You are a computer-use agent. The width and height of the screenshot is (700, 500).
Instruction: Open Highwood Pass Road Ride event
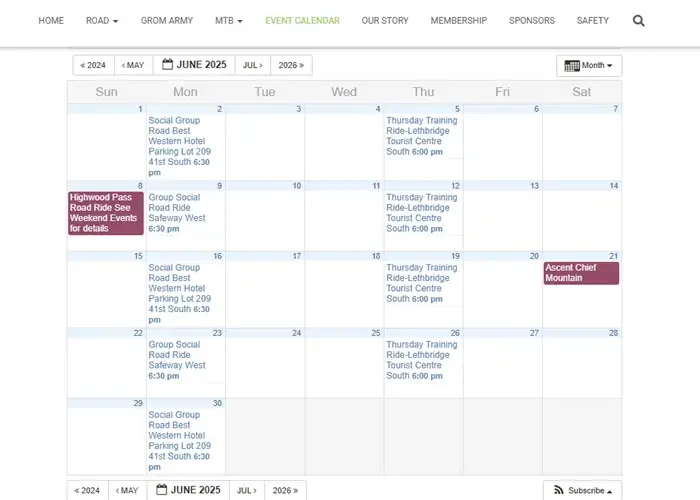click(106, 213)
